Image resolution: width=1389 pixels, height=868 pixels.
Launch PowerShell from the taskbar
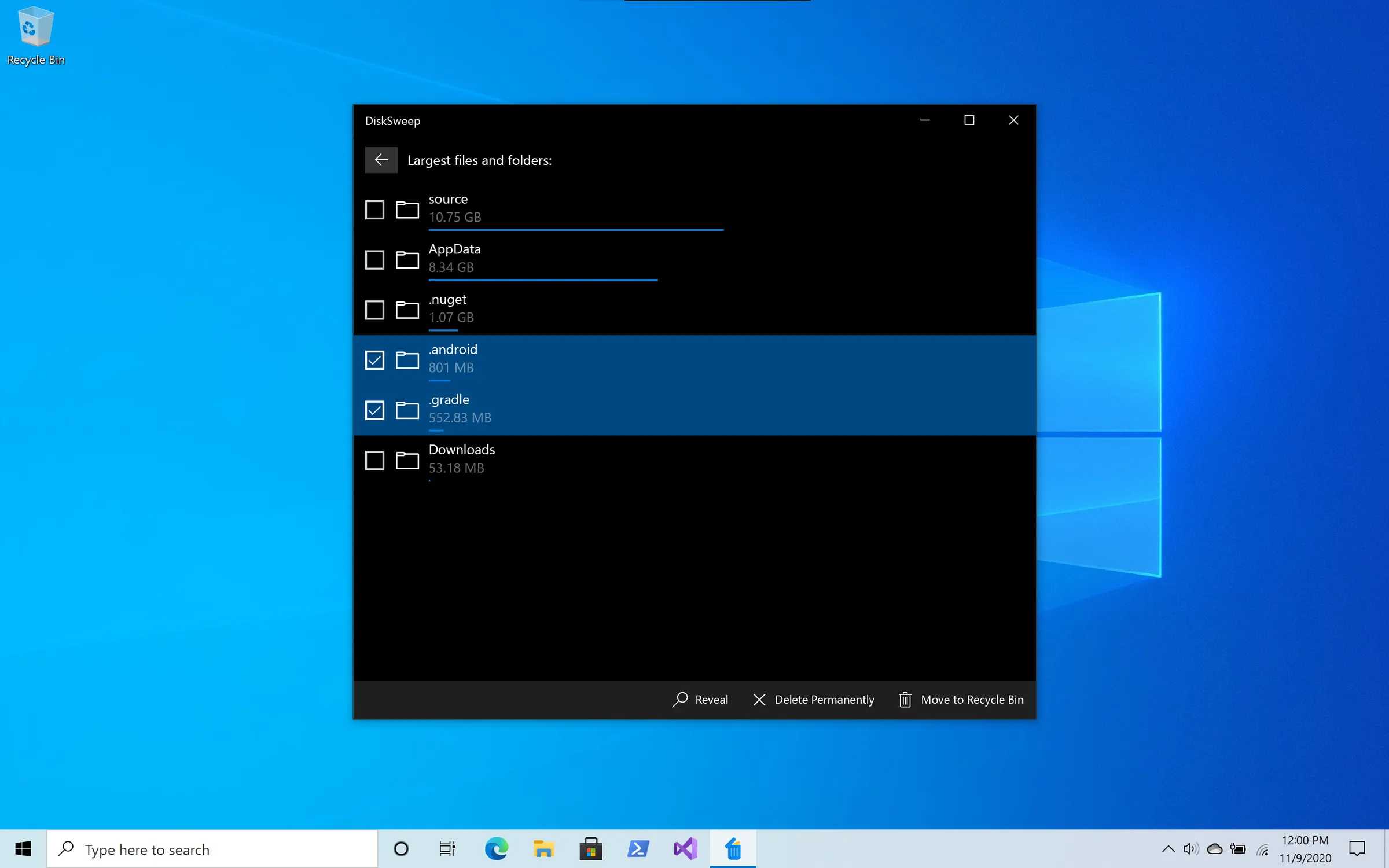[x=638, y=849]
